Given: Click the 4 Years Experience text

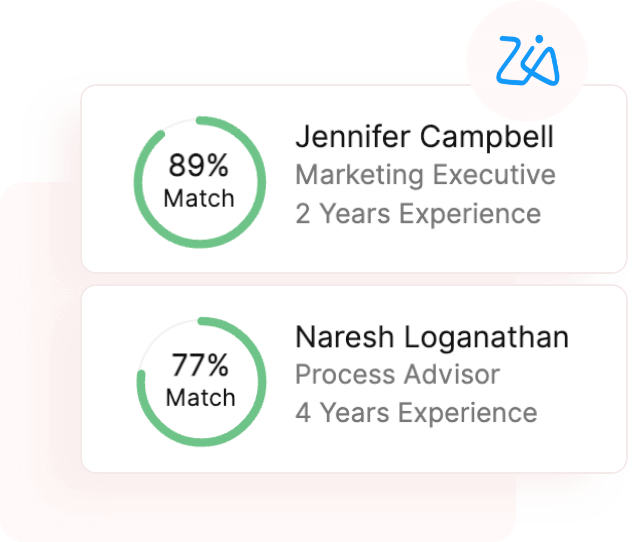Looking at the screenshot, I should (416, 413).
